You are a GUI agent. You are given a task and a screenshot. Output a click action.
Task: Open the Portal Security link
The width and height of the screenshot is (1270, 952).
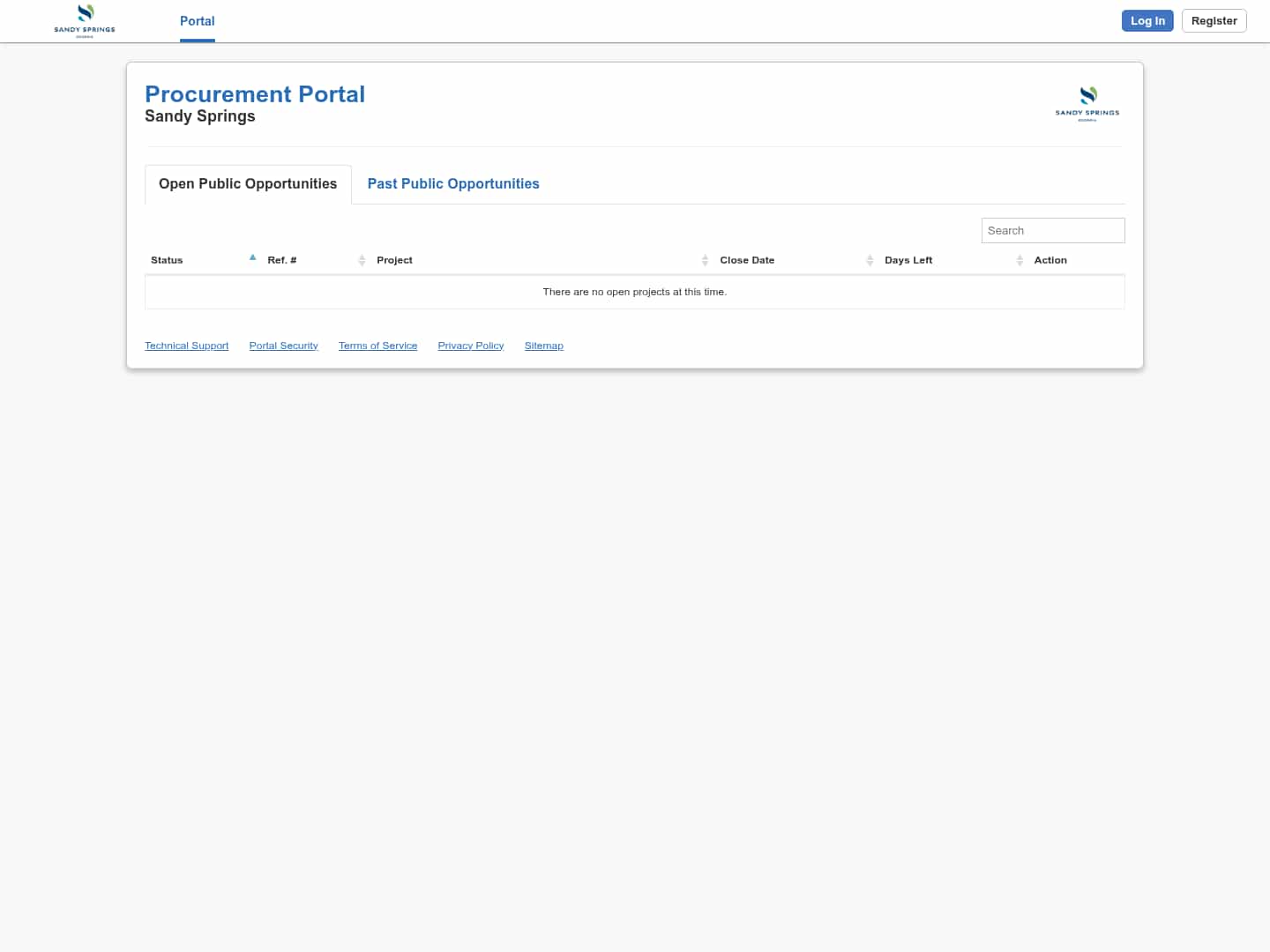pyautogui.click(x=283, y=345)
